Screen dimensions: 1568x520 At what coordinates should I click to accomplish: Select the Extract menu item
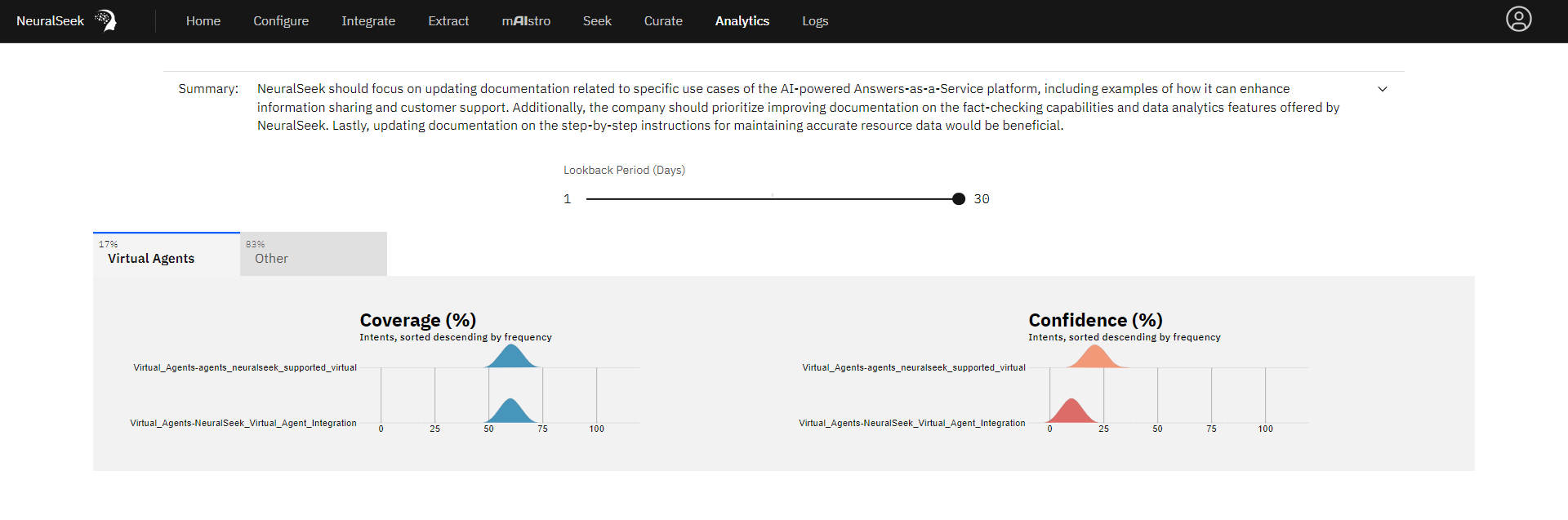point(448,21)
